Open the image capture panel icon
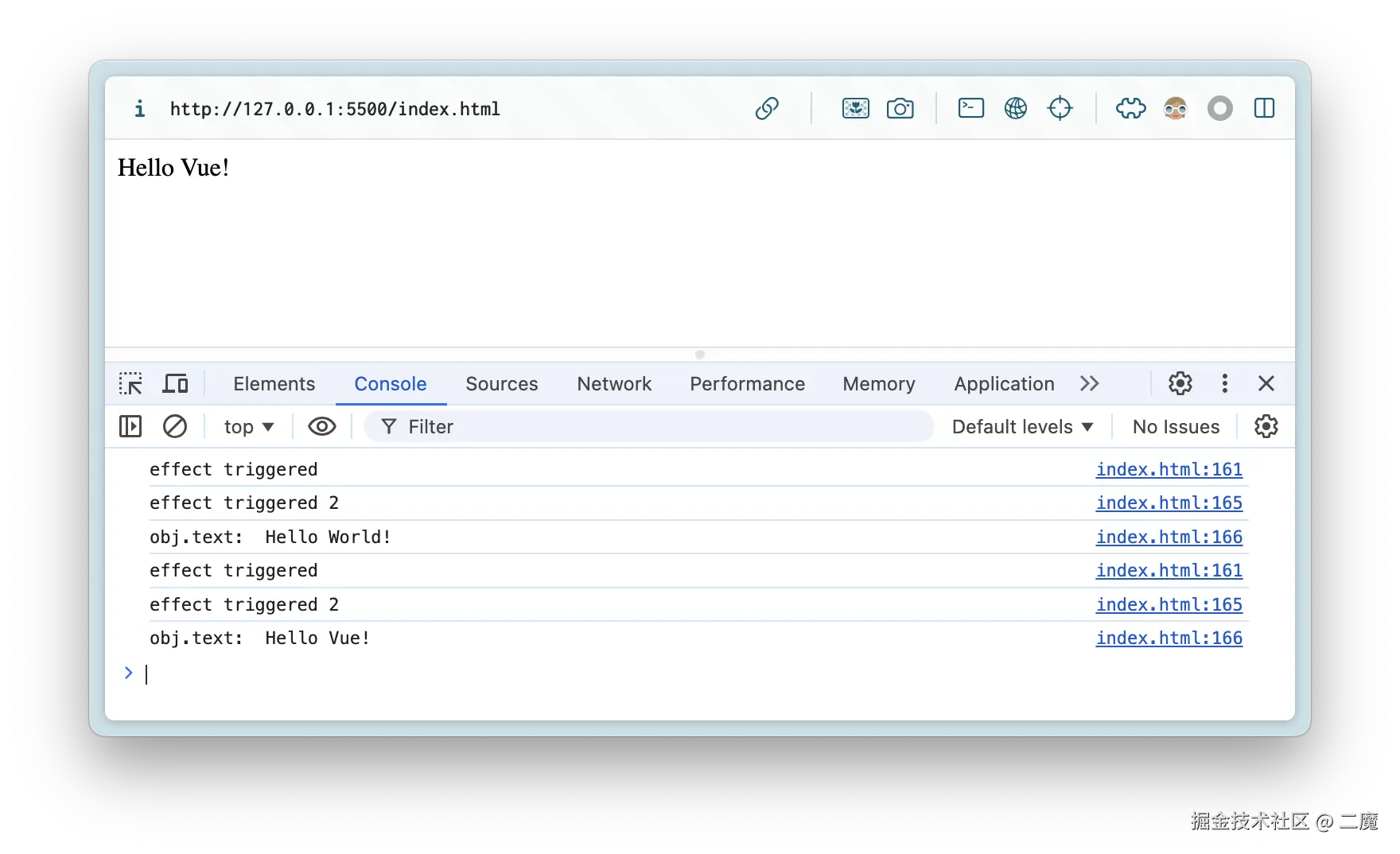Image resolution: width=1400 pixels, height=854 pixels. pyautogui.click(x=856, y=108)
